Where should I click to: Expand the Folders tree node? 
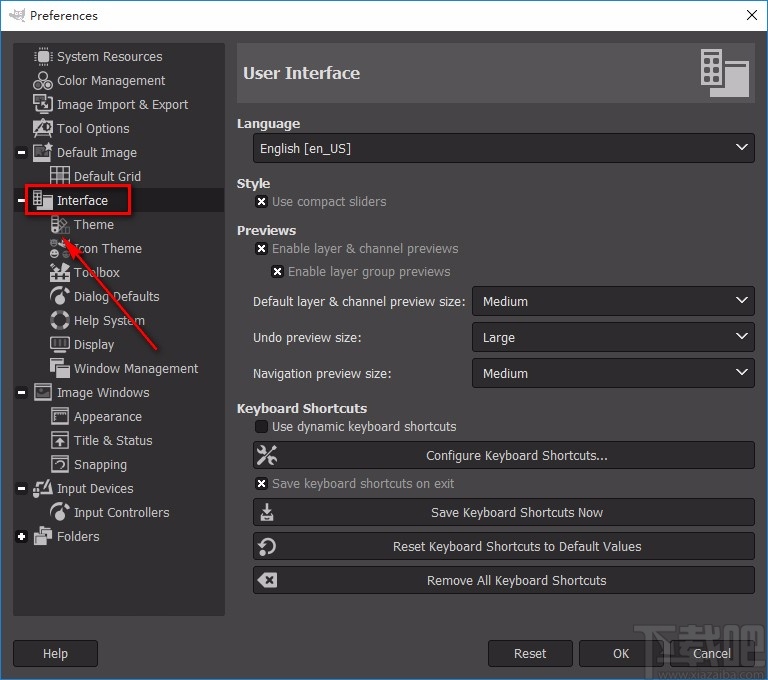21,537
